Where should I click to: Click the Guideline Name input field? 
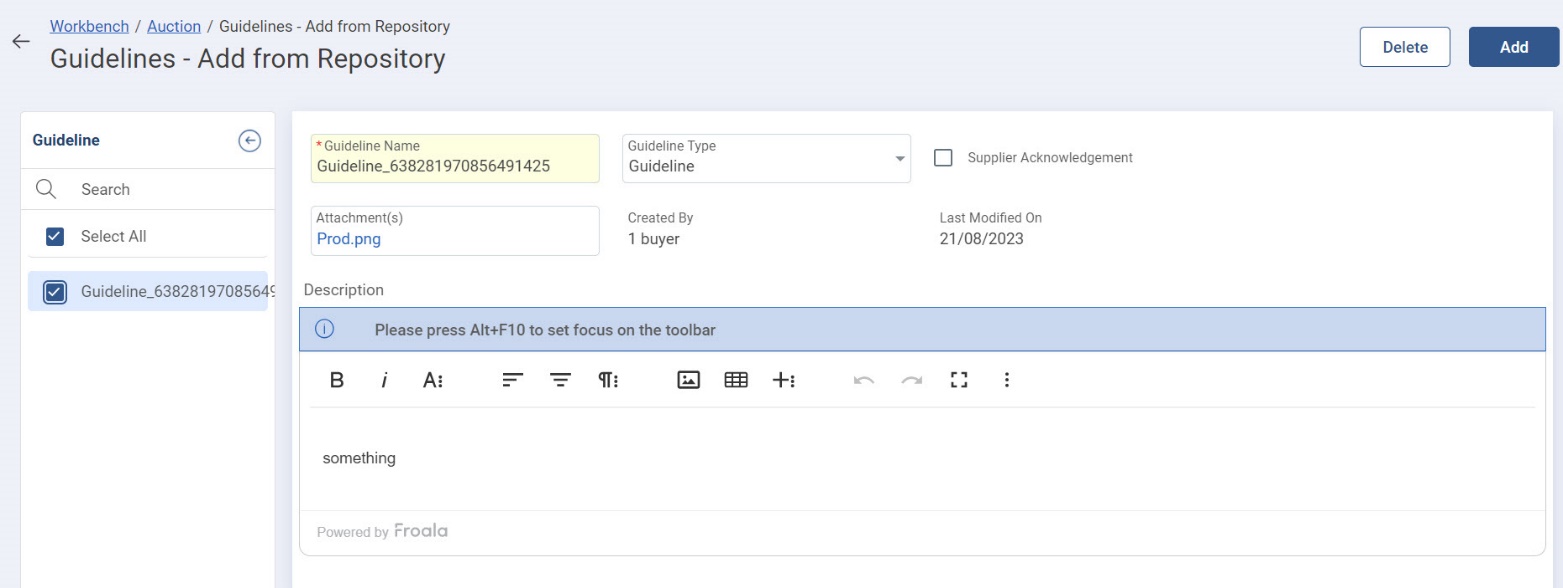(x=455, y=166)
